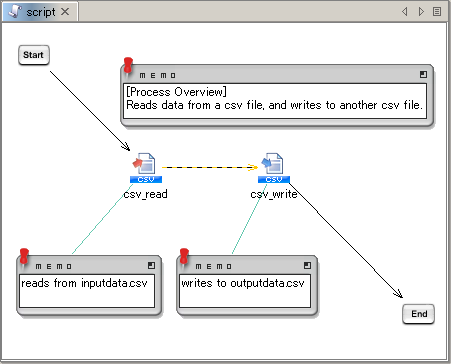The image size is (451, 364).
Task: Click the script tab's scroll icon
Action: [x=15, y=12]
